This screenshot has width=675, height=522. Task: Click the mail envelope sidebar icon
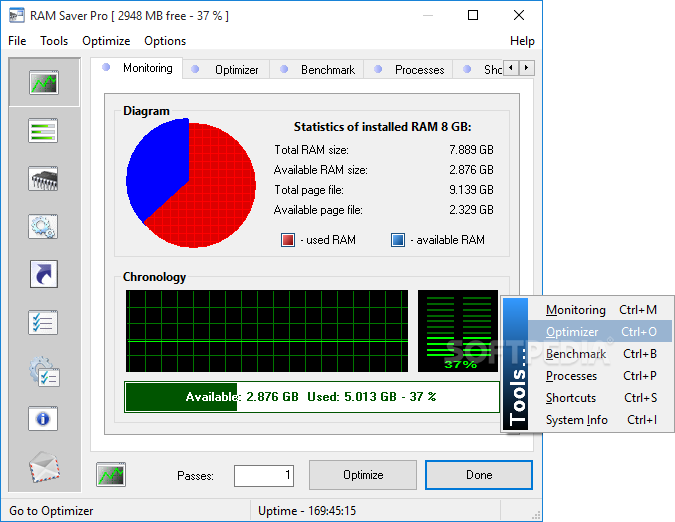click(44, 467)
